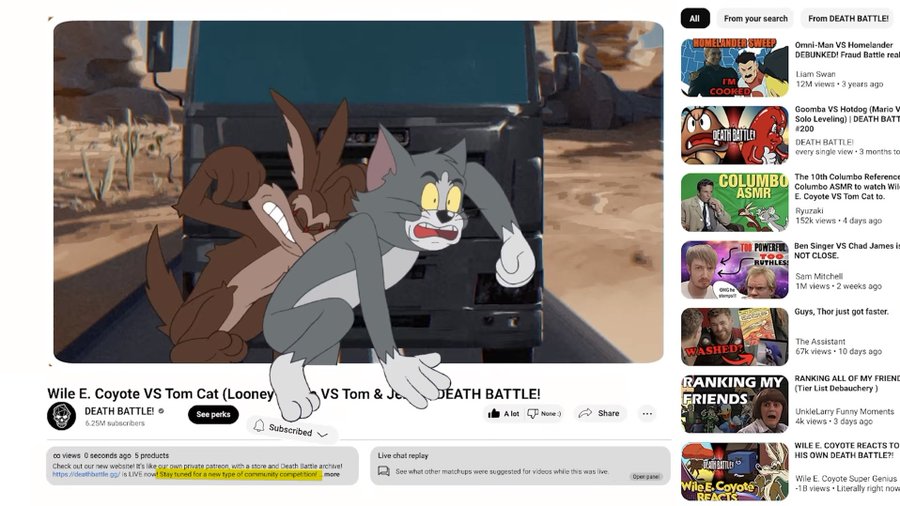The image size is (900, 506).
Task: Open the Goomba VS Hotdog thumbnail
Action: (x=735, y=135)
